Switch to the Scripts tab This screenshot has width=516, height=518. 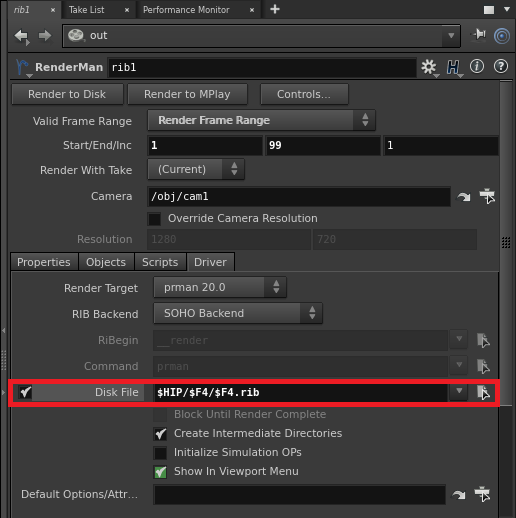click(160, 262)
